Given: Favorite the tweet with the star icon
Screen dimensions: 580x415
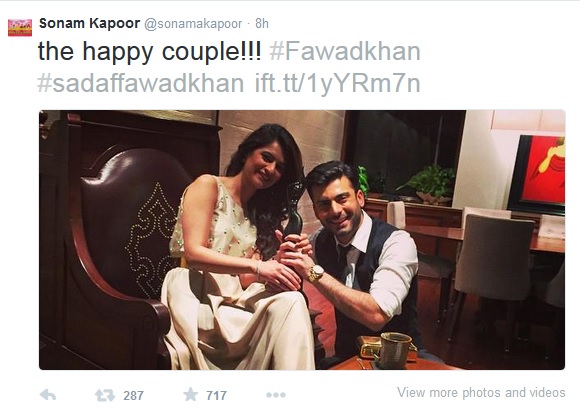Looking at the screenshot, I should coord(190,394).
